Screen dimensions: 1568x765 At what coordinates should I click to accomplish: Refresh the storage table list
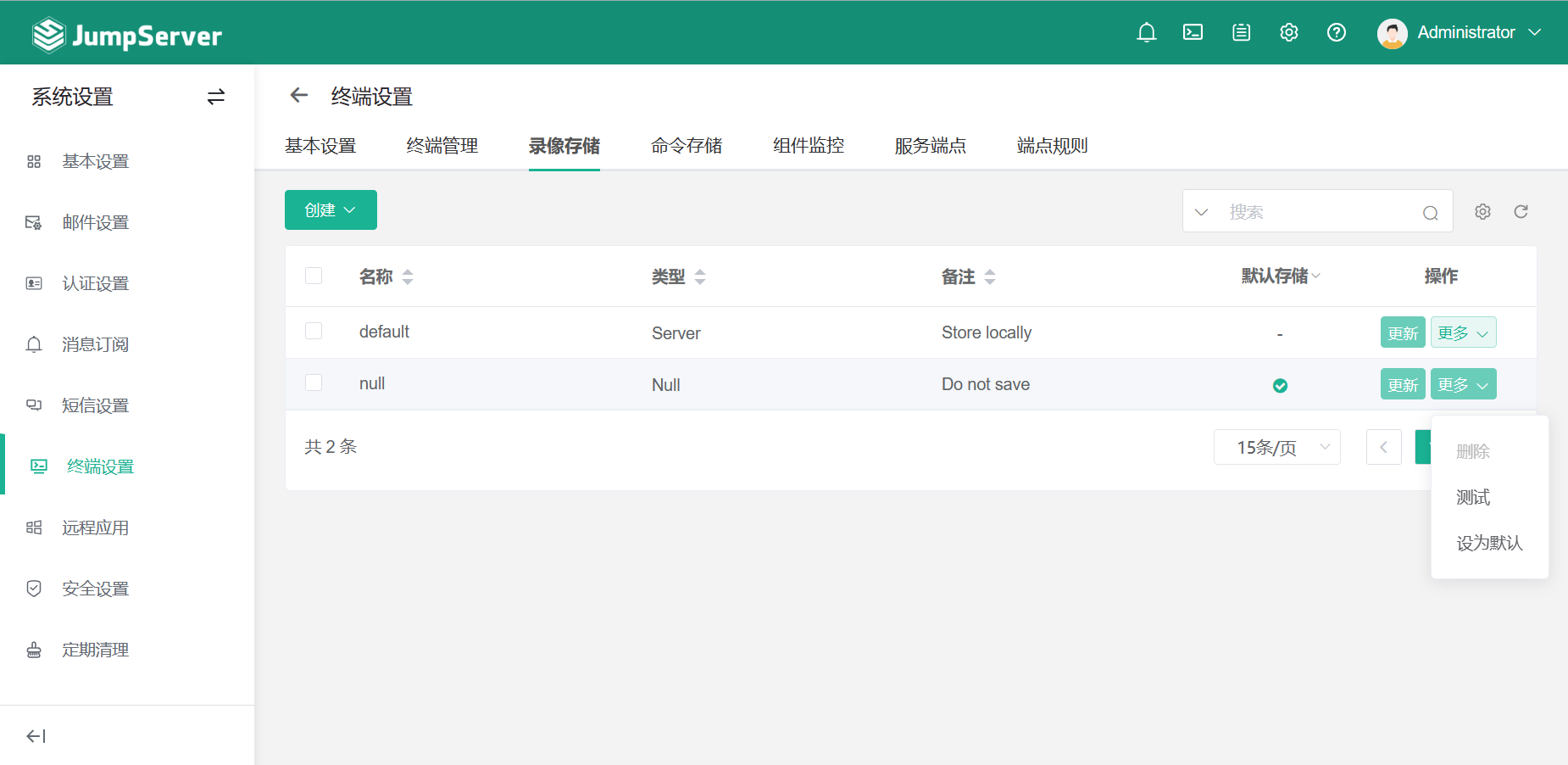pyautogui.click(x=1521, y=211)
